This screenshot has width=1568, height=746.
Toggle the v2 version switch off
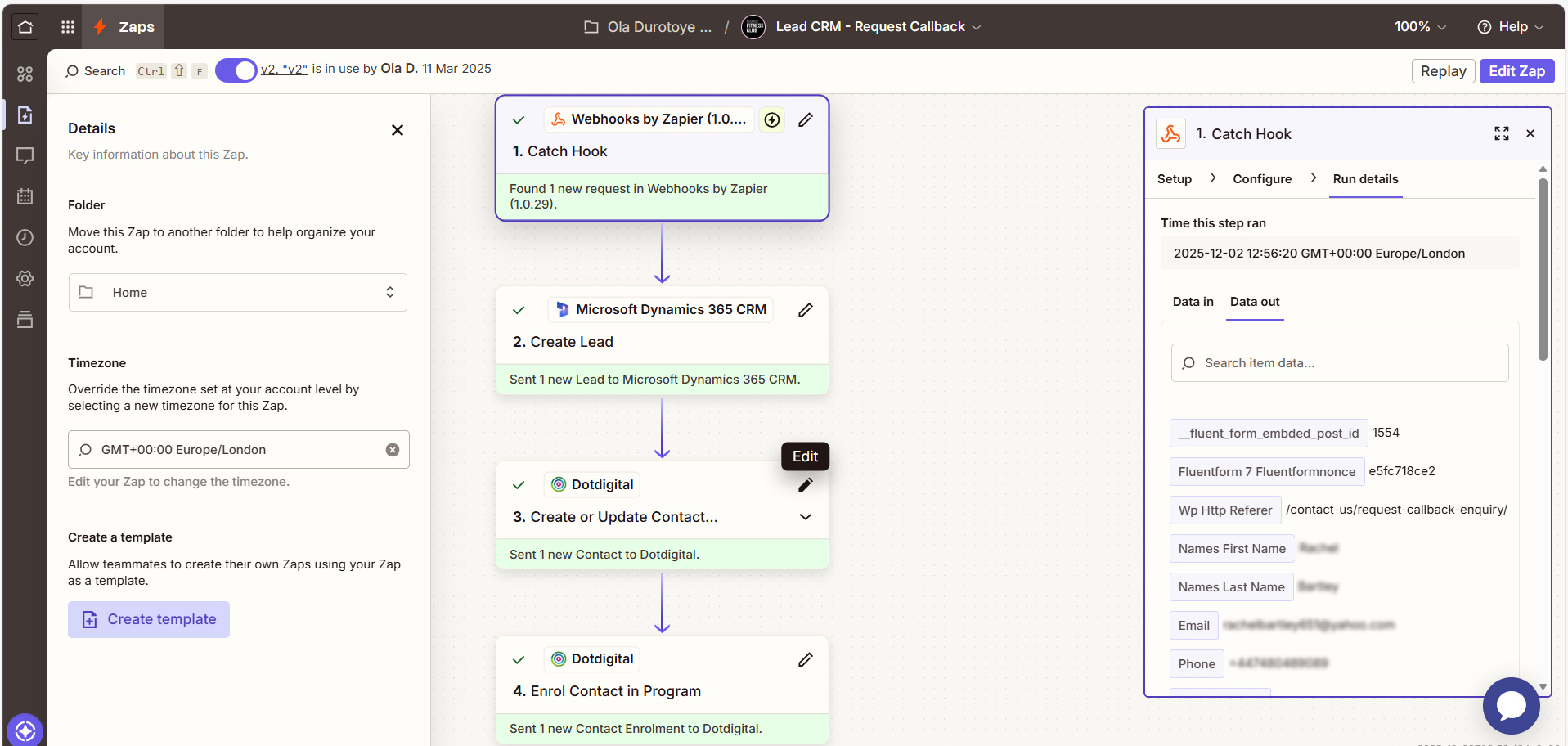tap(236, 70)
